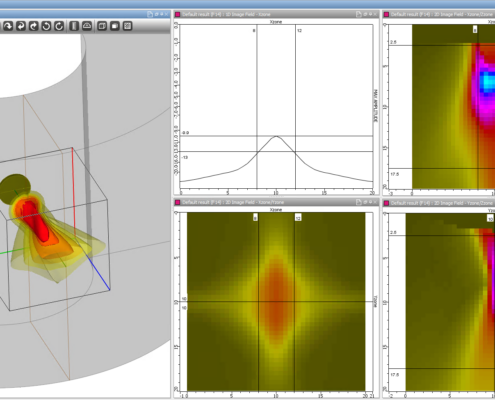Click 17.5 cursor label in bottom-right panel

point(395,375)
